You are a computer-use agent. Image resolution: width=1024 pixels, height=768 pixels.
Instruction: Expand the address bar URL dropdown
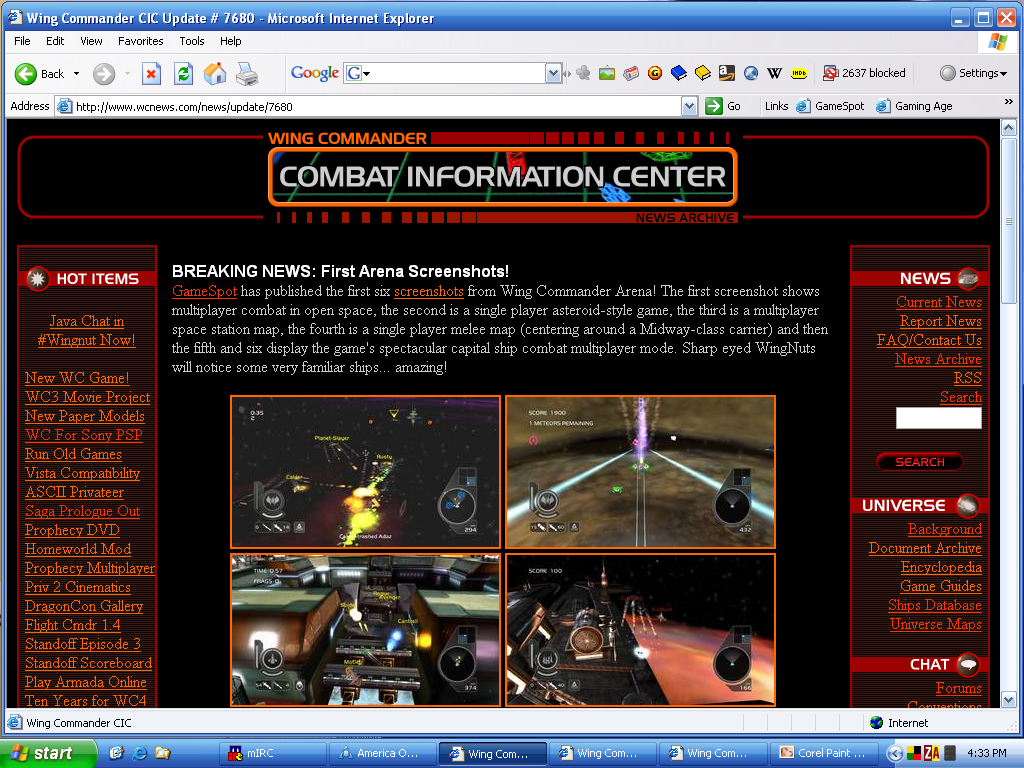coord(689,106)
